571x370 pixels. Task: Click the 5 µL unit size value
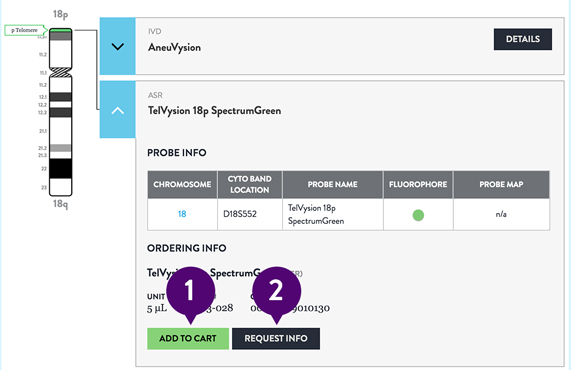point(157,308)
